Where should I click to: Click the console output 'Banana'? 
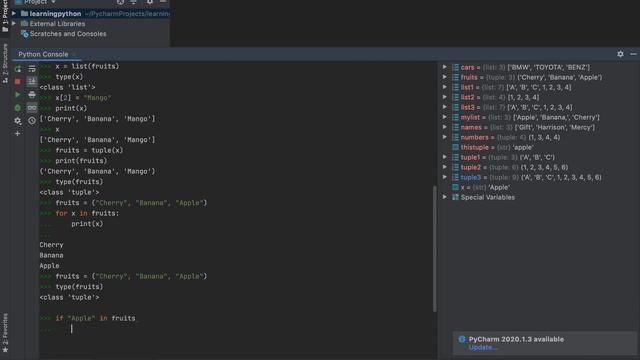(x=51, y=255)
